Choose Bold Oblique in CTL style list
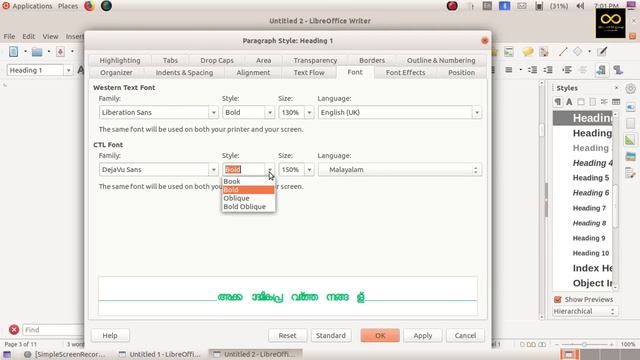This screenshot has height=360, width=640. 249,207
